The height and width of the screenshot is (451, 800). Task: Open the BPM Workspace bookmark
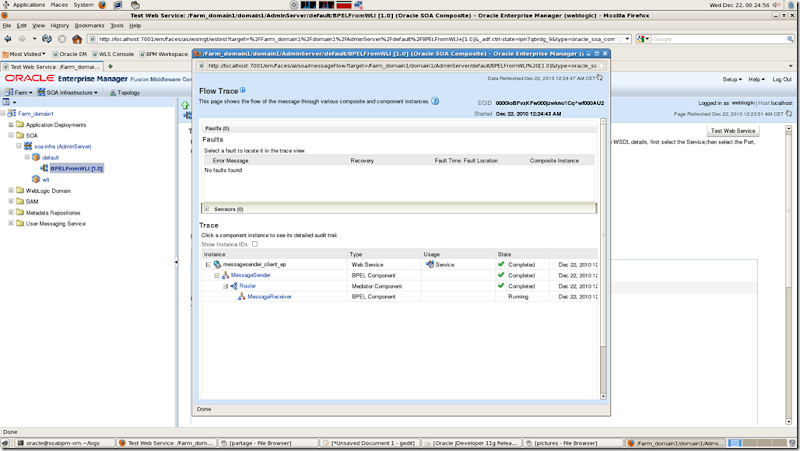pyautogui.click(x=163, y=54)
